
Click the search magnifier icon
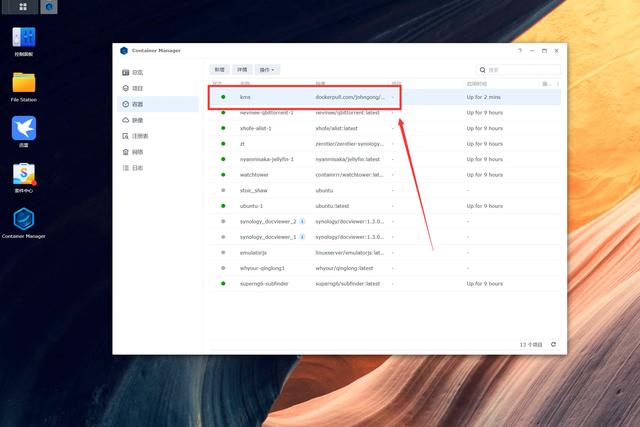coord(482,70)
